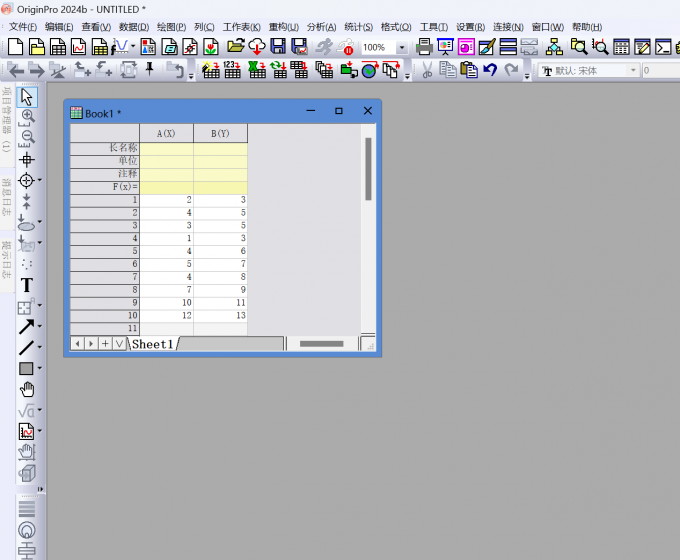Select column header A(X)
This screenshot has width=680, height=560.
point(167,134)
